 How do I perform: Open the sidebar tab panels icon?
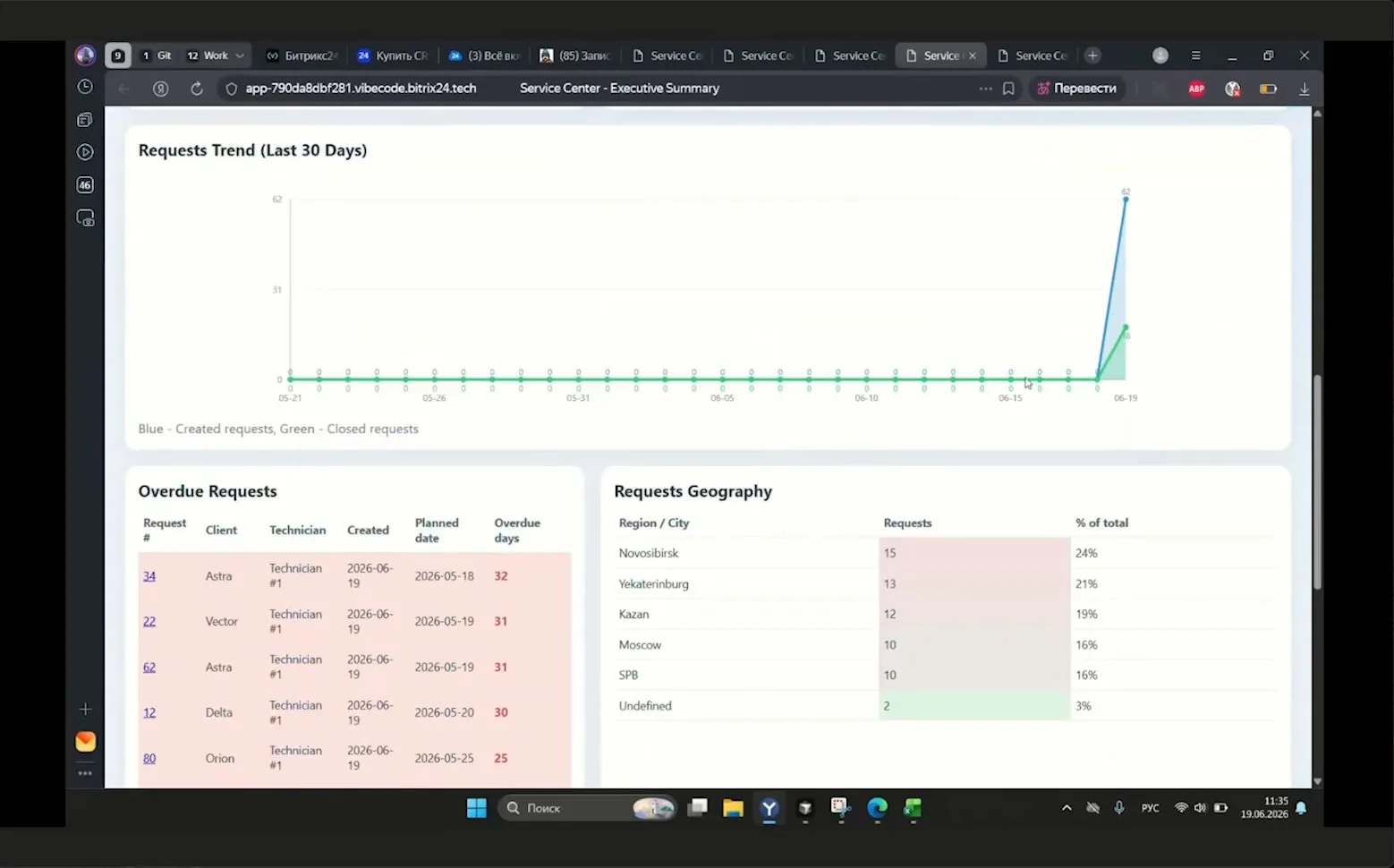pyautogui.click(x=85, y=120)
